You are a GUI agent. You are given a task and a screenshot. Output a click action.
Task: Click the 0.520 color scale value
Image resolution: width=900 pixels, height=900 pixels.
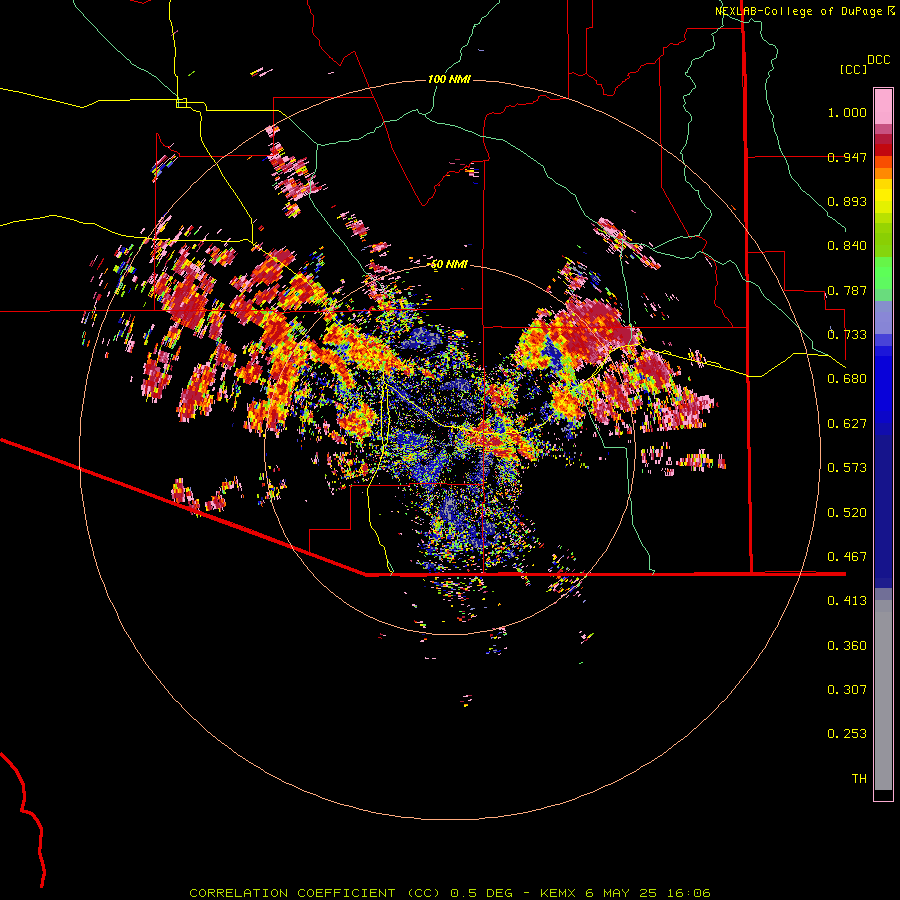pos(847,513)
